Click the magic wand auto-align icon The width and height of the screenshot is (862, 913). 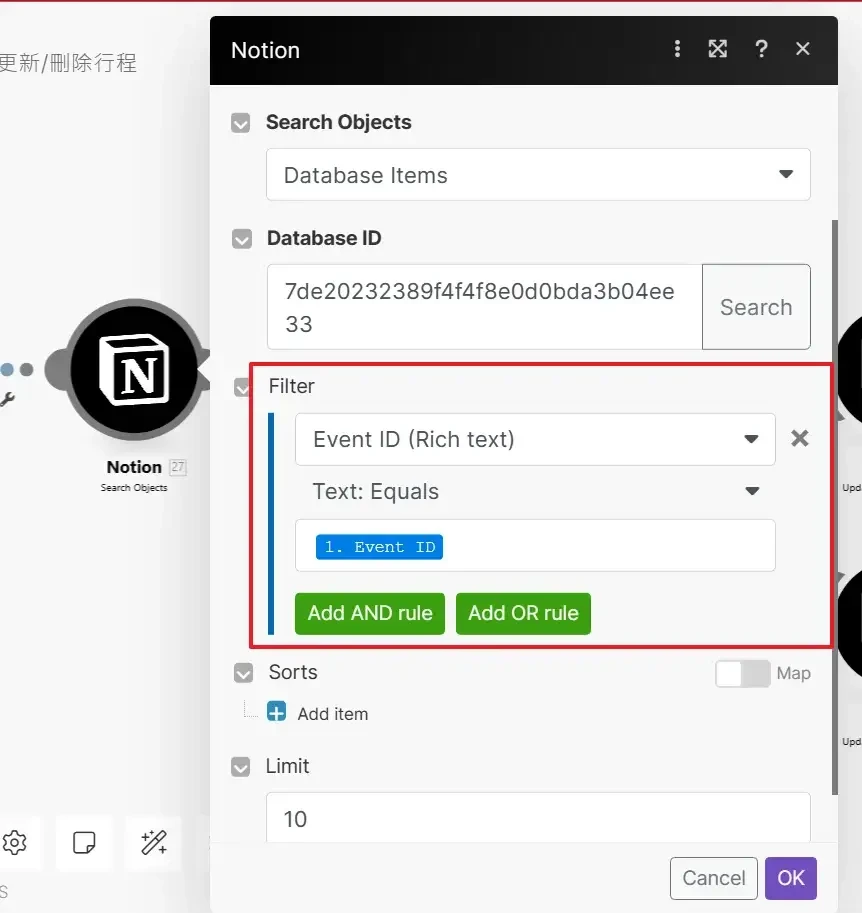pyautogui.click(x=154, y=842)
